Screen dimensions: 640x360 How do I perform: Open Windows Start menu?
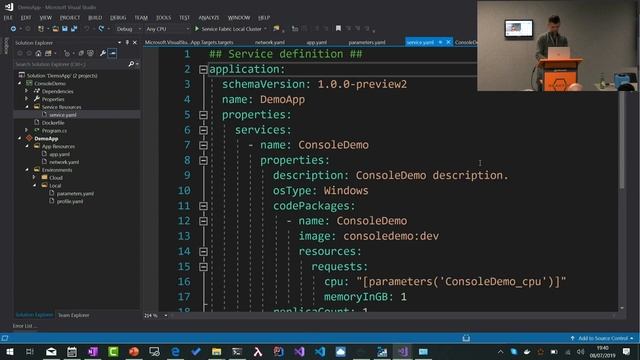[9, 351]
